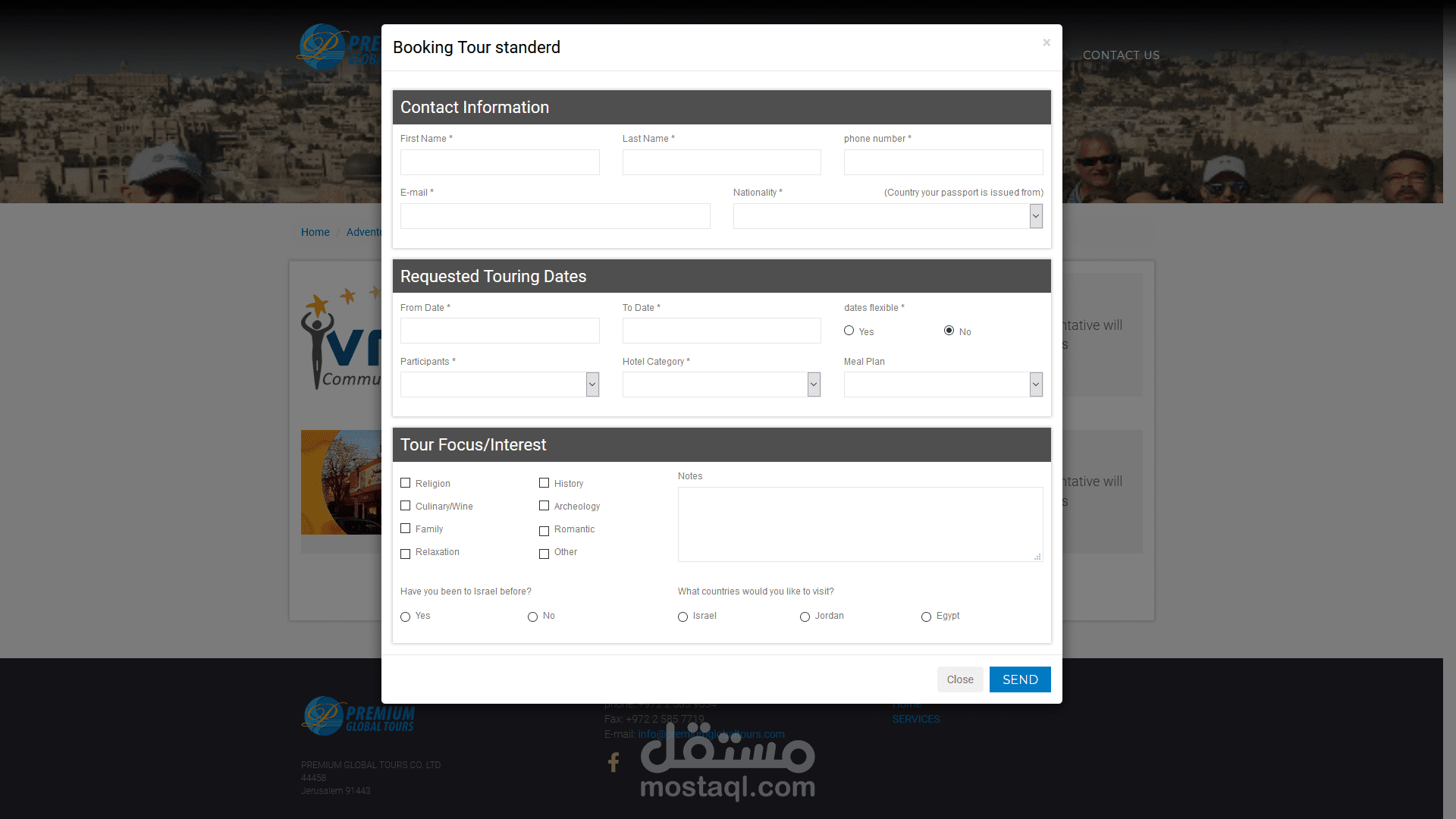Focus the From Date input field
The height and width of the screenshot is (819, 1456).
point(500,331)
